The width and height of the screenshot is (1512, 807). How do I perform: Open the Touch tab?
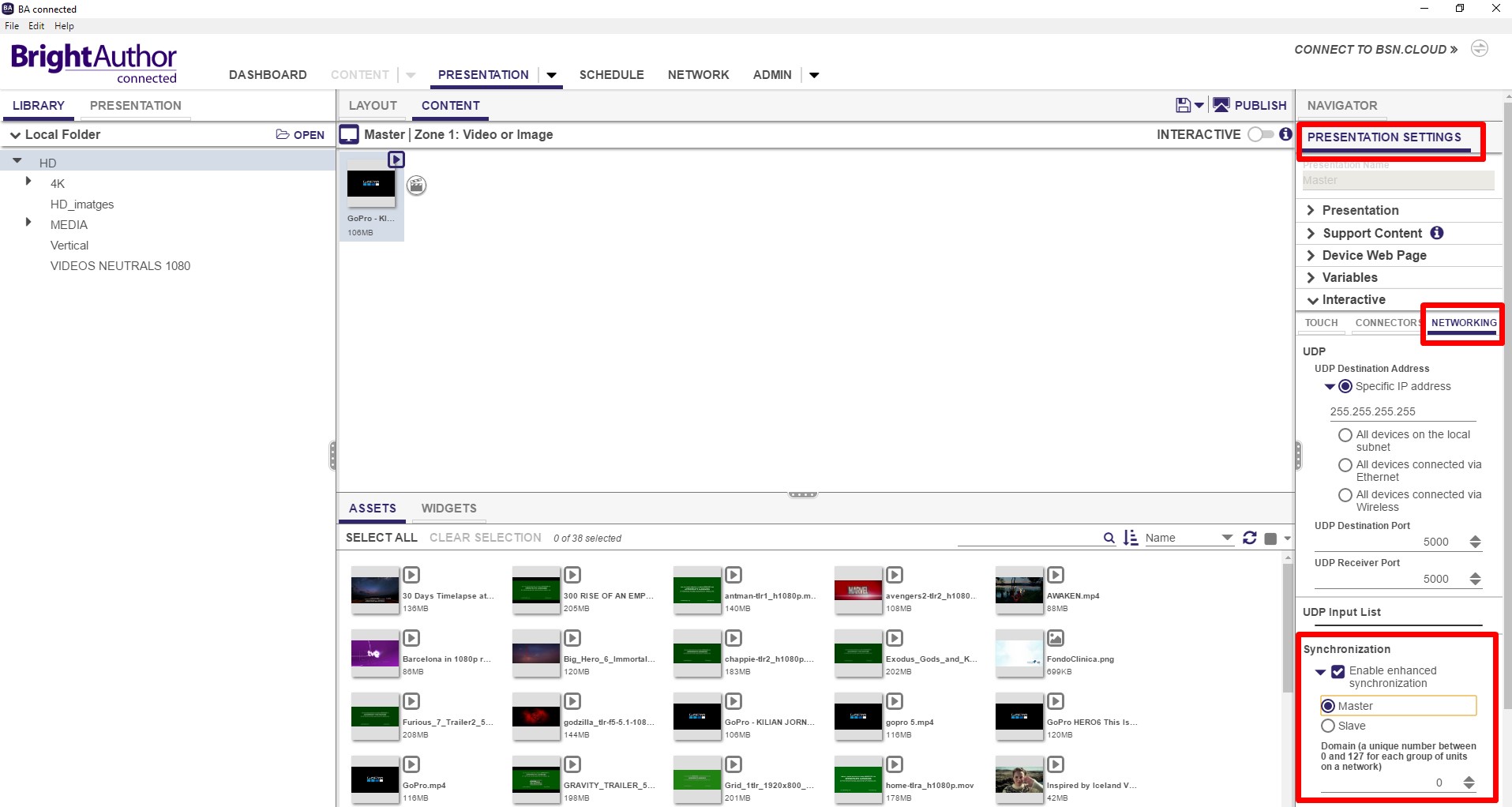point(1321,323)
